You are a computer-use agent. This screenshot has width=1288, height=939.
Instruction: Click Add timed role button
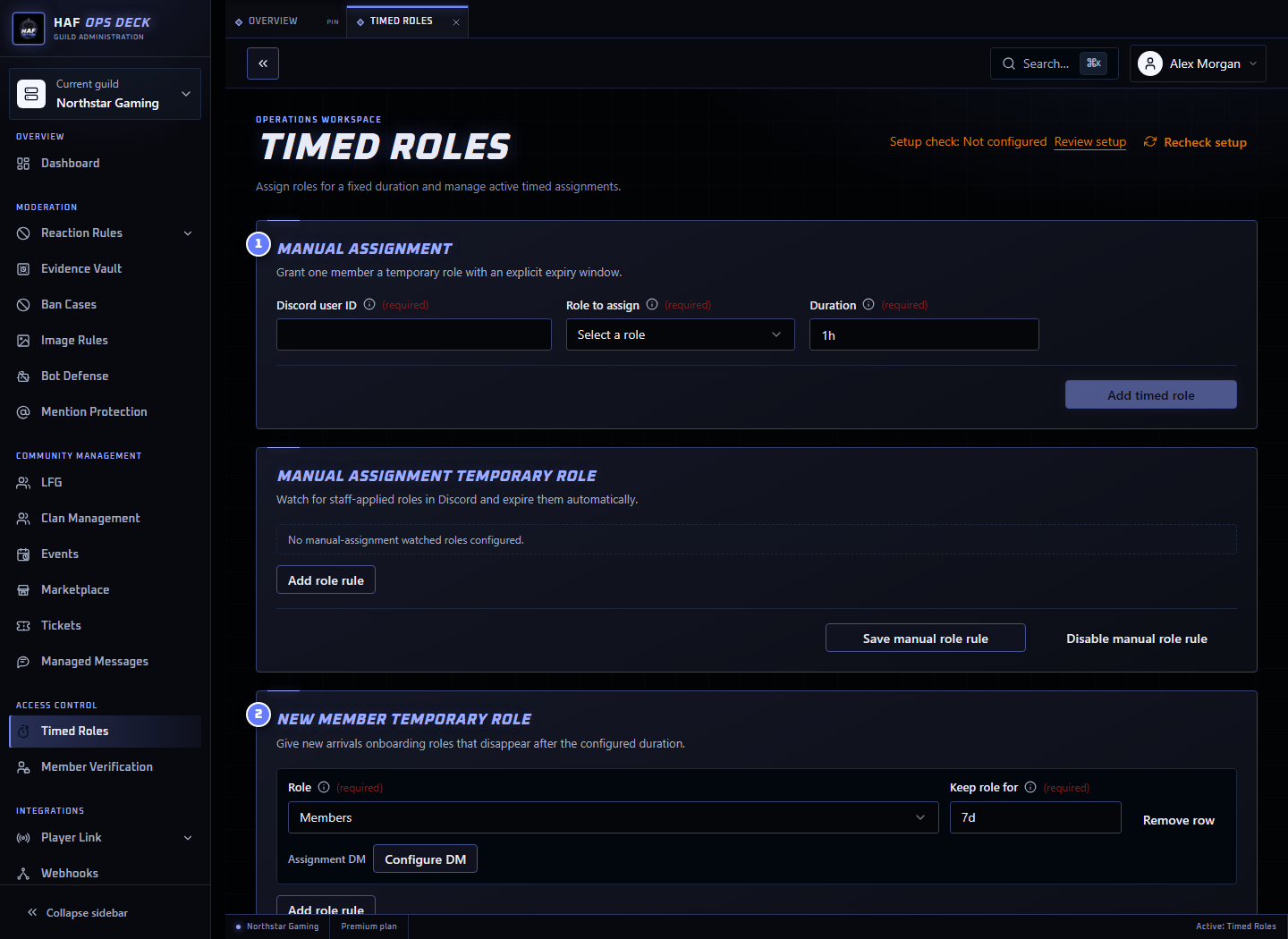point(1151,394)
